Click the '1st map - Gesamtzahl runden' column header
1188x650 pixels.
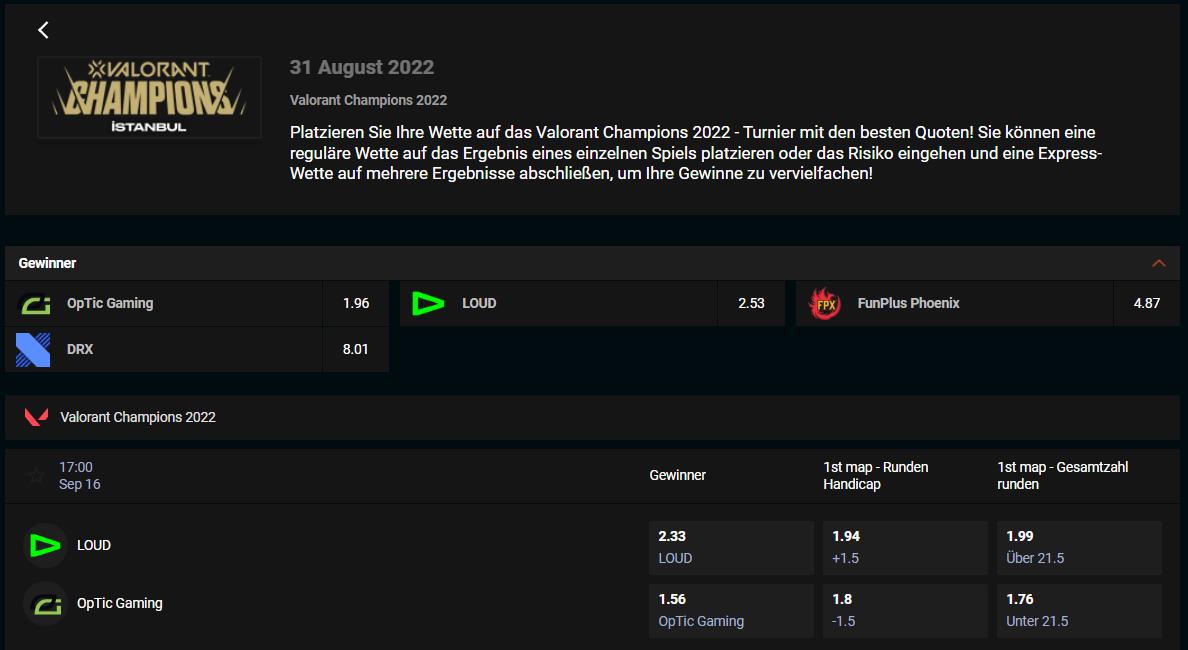point(1063,476)
